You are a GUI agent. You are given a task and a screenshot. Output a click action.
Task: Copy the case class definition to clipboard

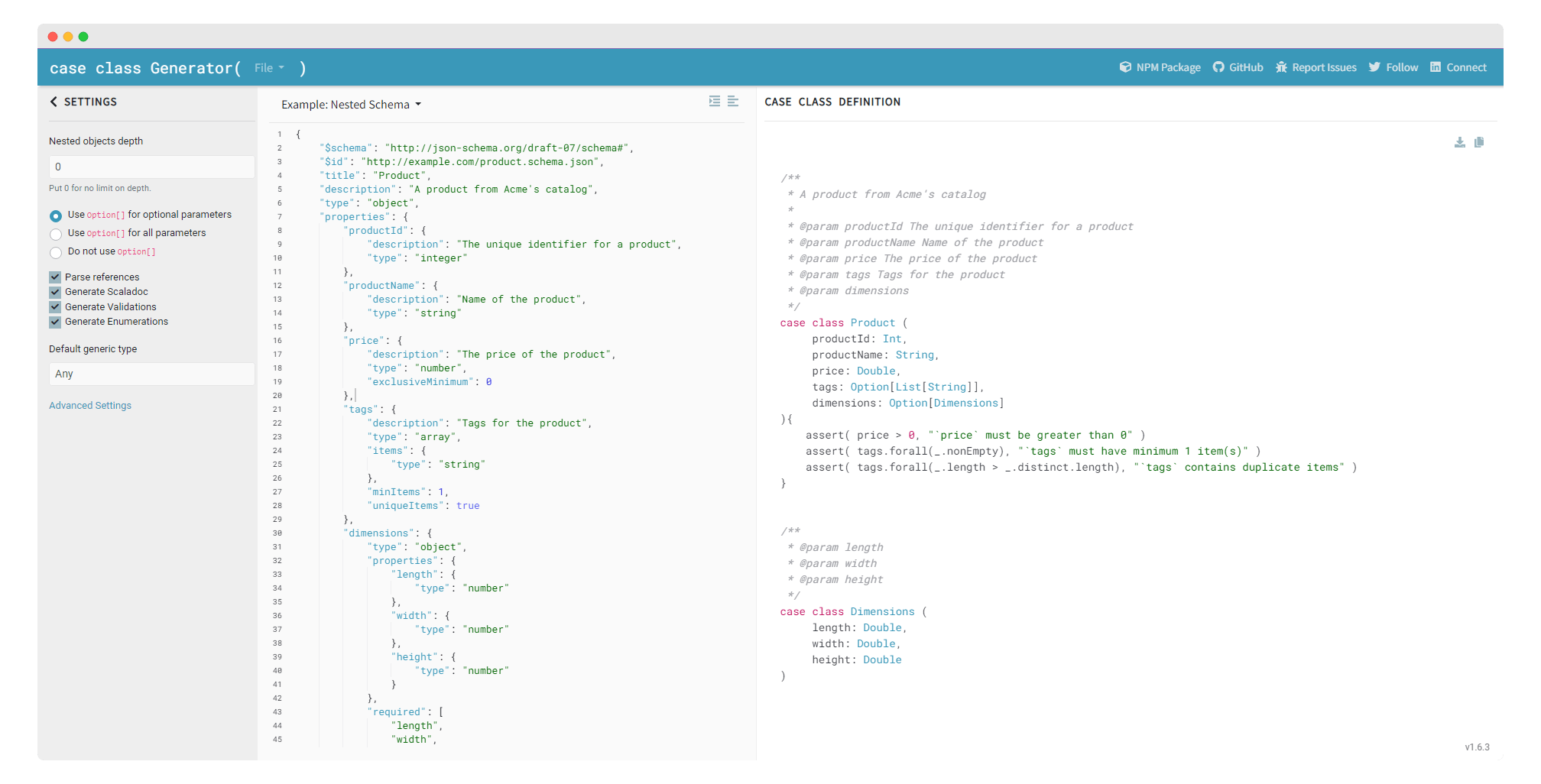(x=1480, y=142)
